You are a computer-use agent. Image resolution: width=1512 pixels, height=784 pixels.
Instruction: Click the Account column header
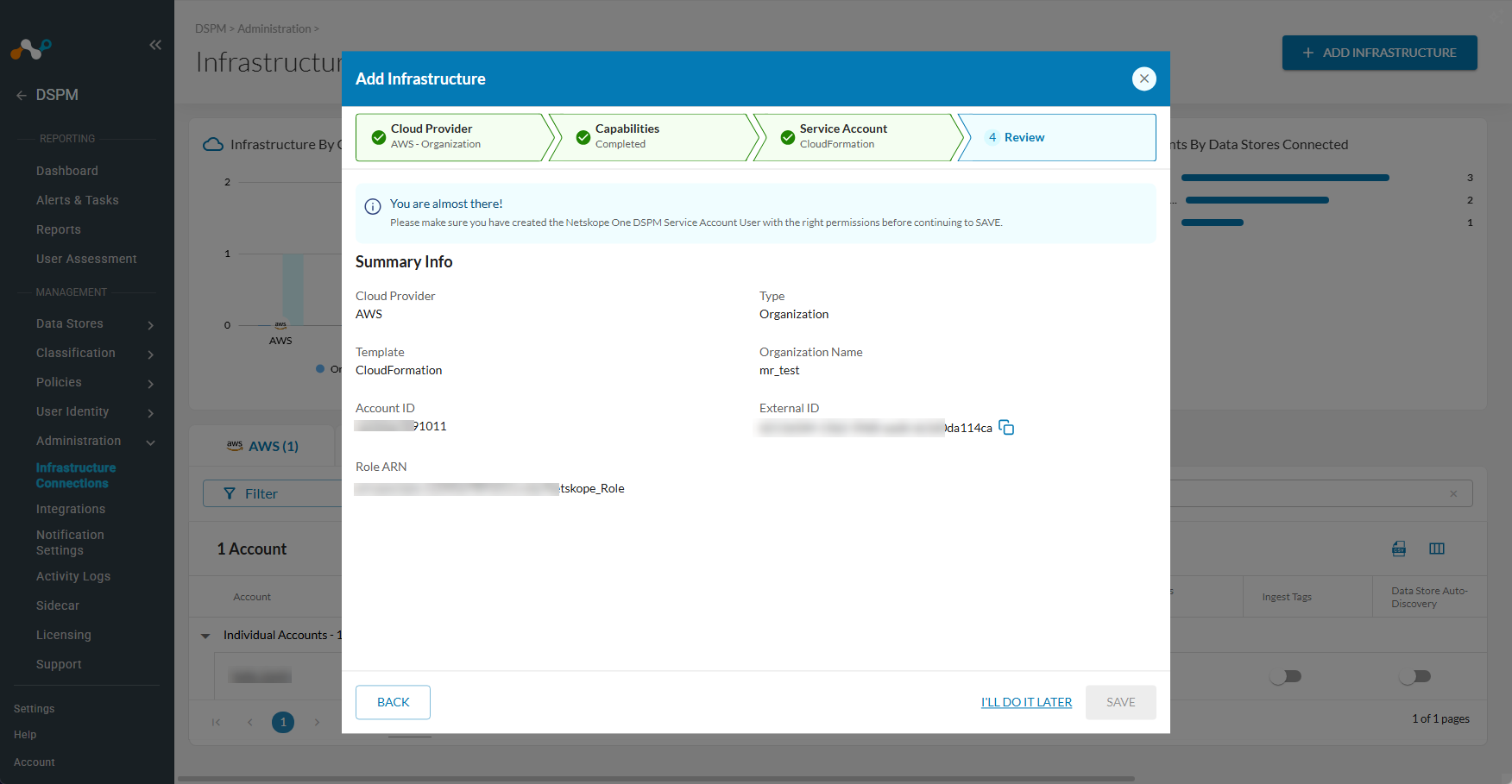pyautogui.click(x=252, y=597)
